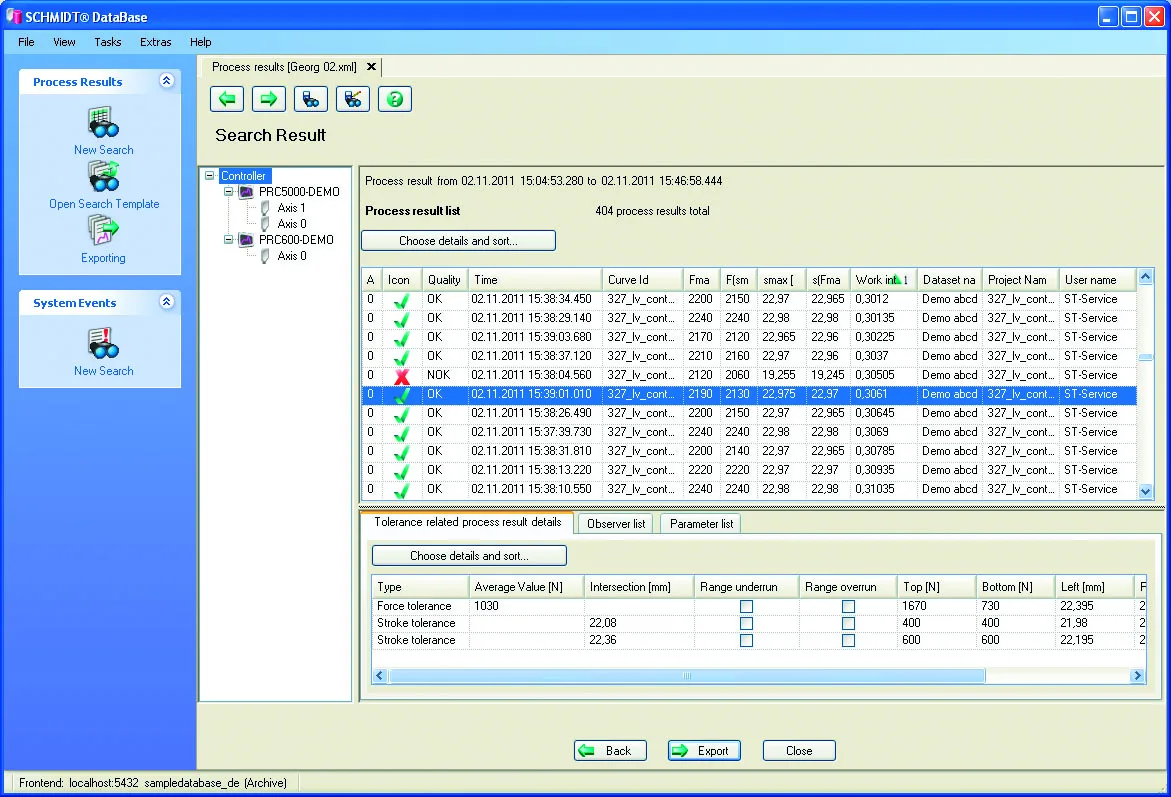Screen dimensions: 1171x797
Task: Select Axis 0 under PRC600-DEMO
Action: pyautogui.click(x=291, y=255)
